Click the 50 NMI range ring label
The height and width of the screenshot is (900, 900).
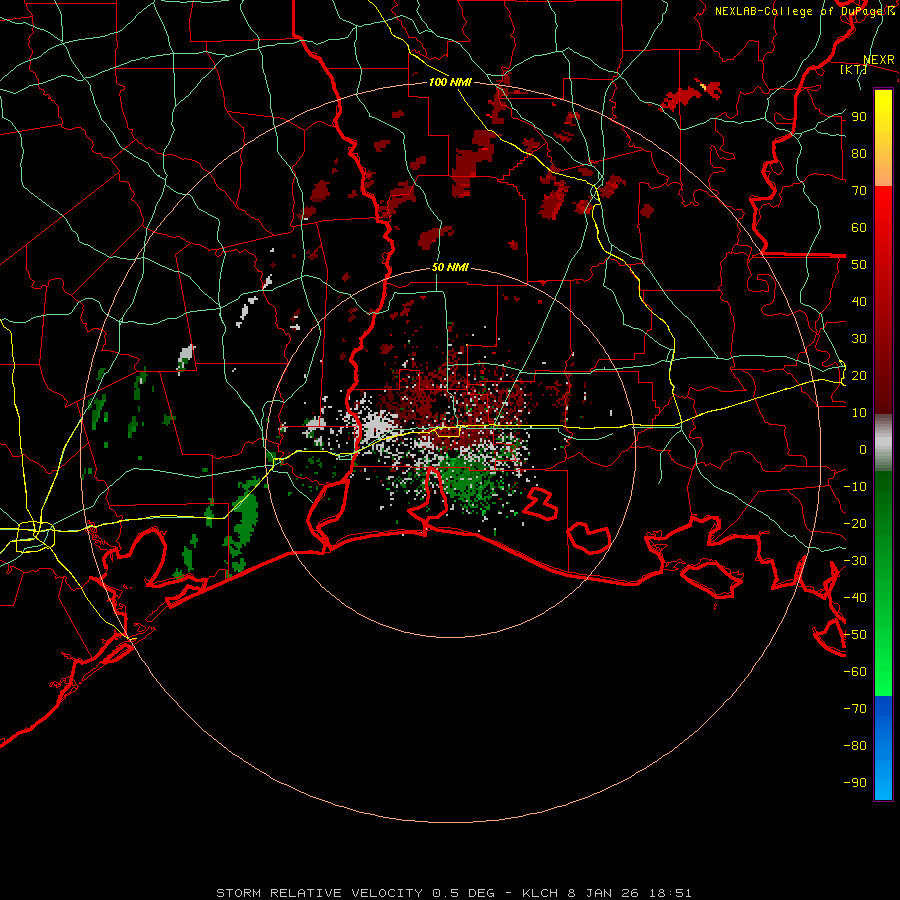[450, 267]
